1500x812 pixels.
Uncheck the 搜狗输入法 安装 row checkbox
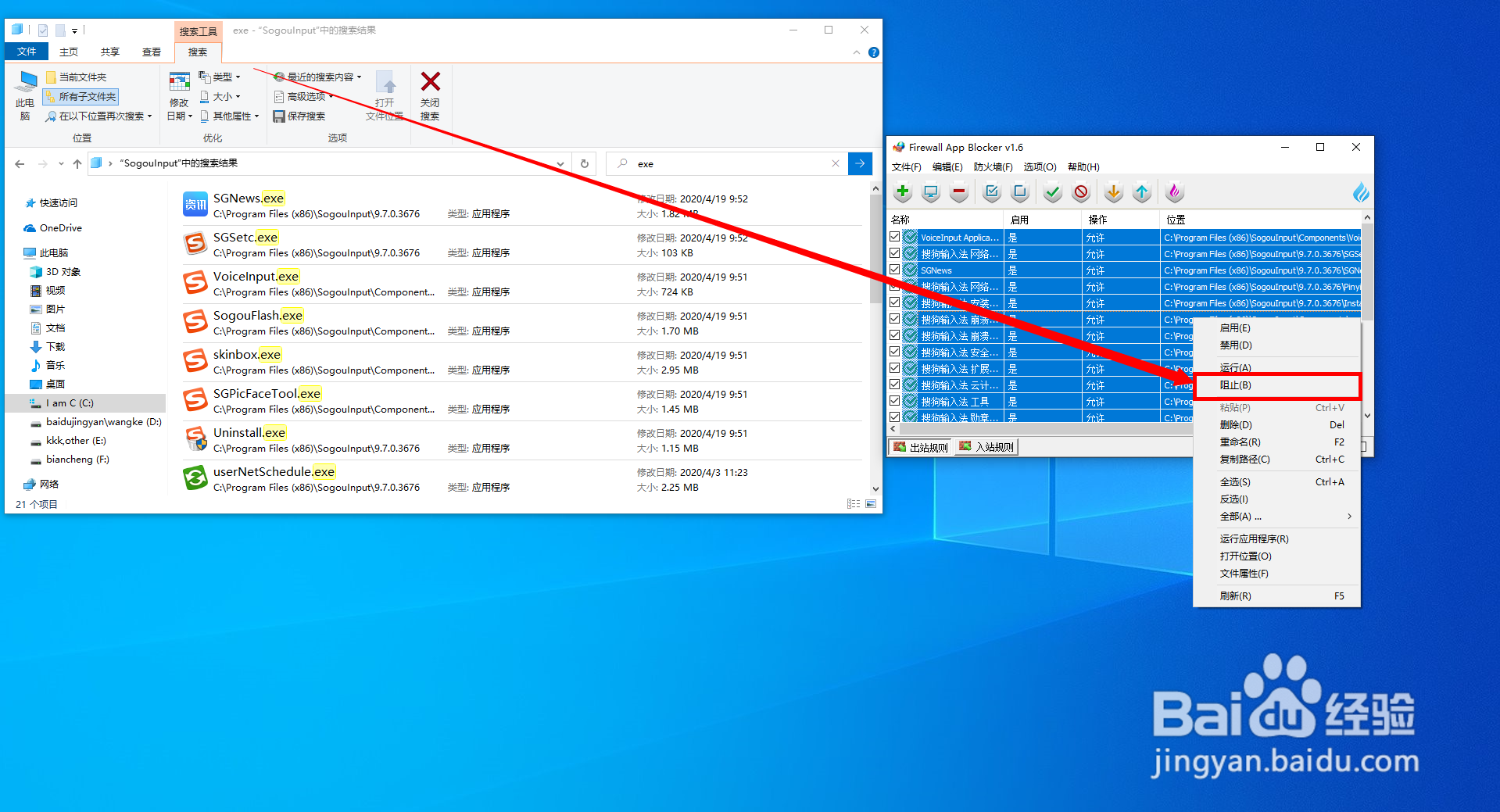tap(894, 302)
